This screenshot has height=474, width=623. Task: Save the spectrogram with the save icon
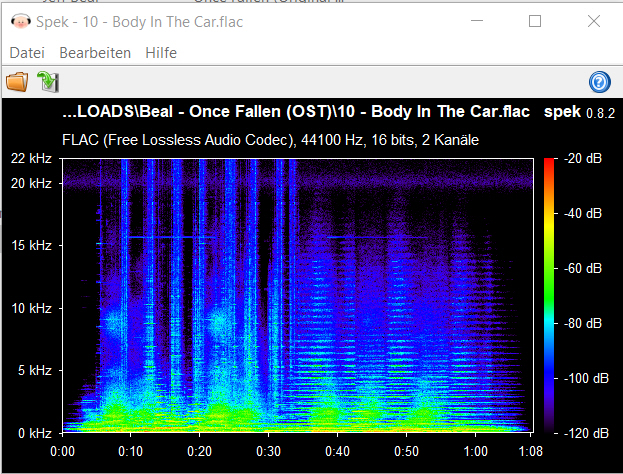coord(48,82)
